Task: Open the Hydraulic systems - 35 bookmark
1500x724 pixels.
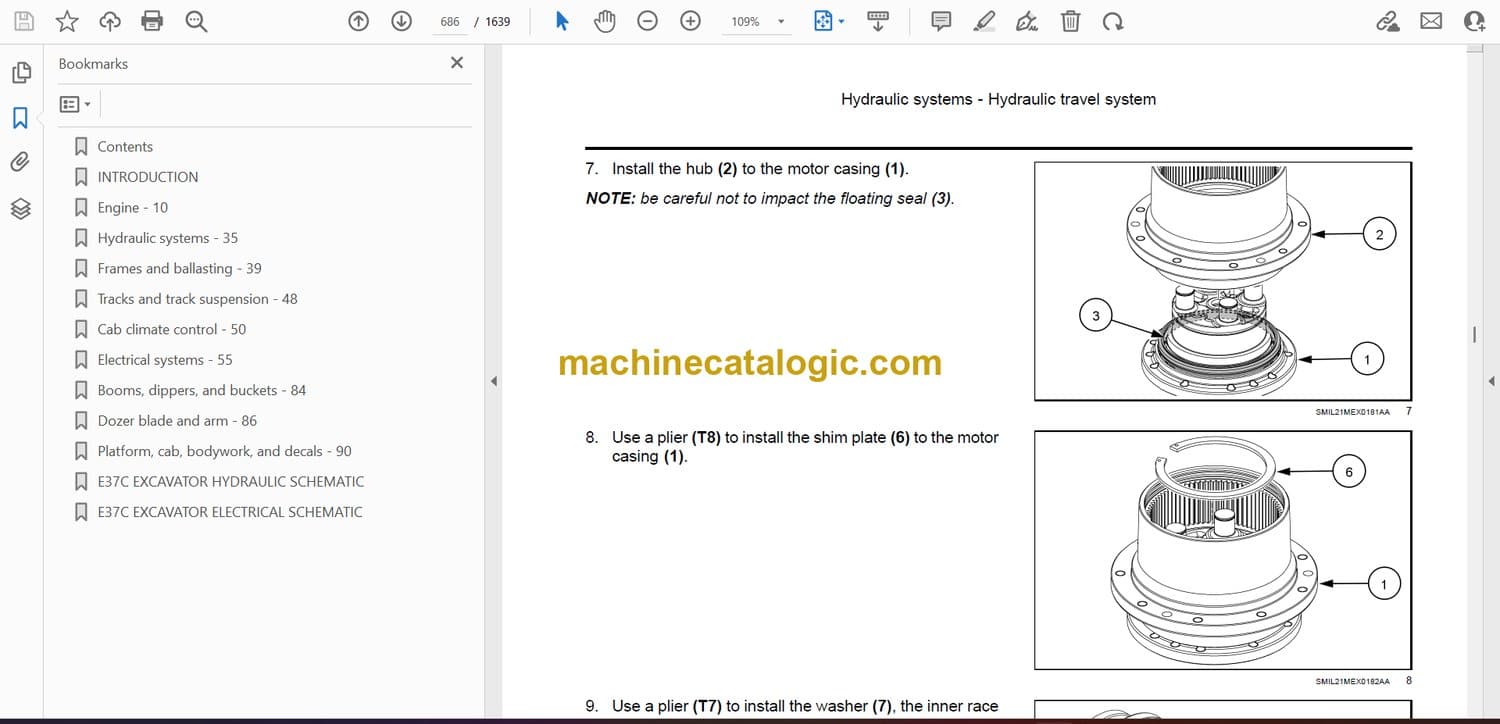Action: (x=167, y=238)
